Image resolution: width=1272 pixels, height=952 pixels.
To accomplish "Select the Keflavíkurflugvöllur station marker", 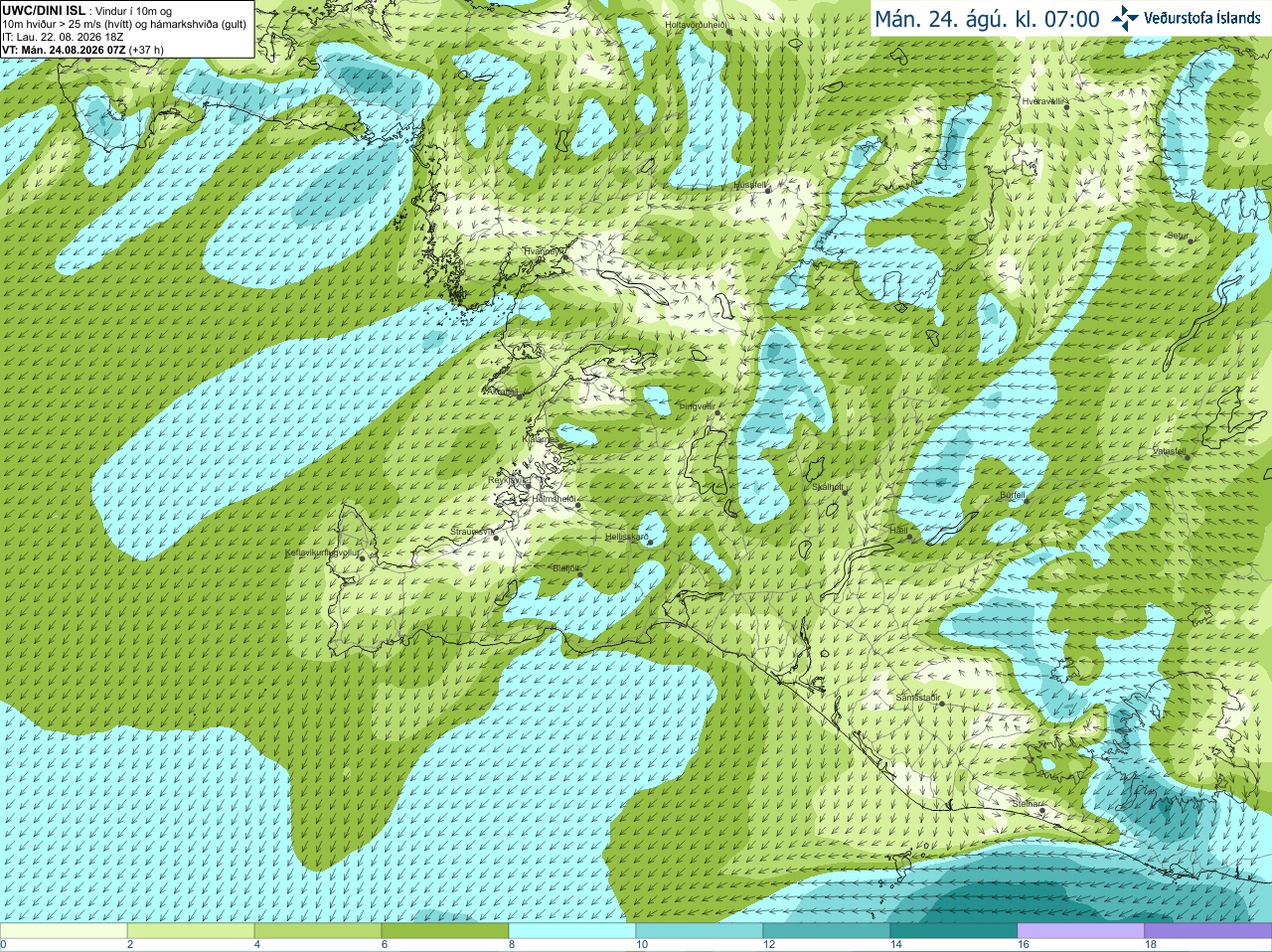I will 362,557.
